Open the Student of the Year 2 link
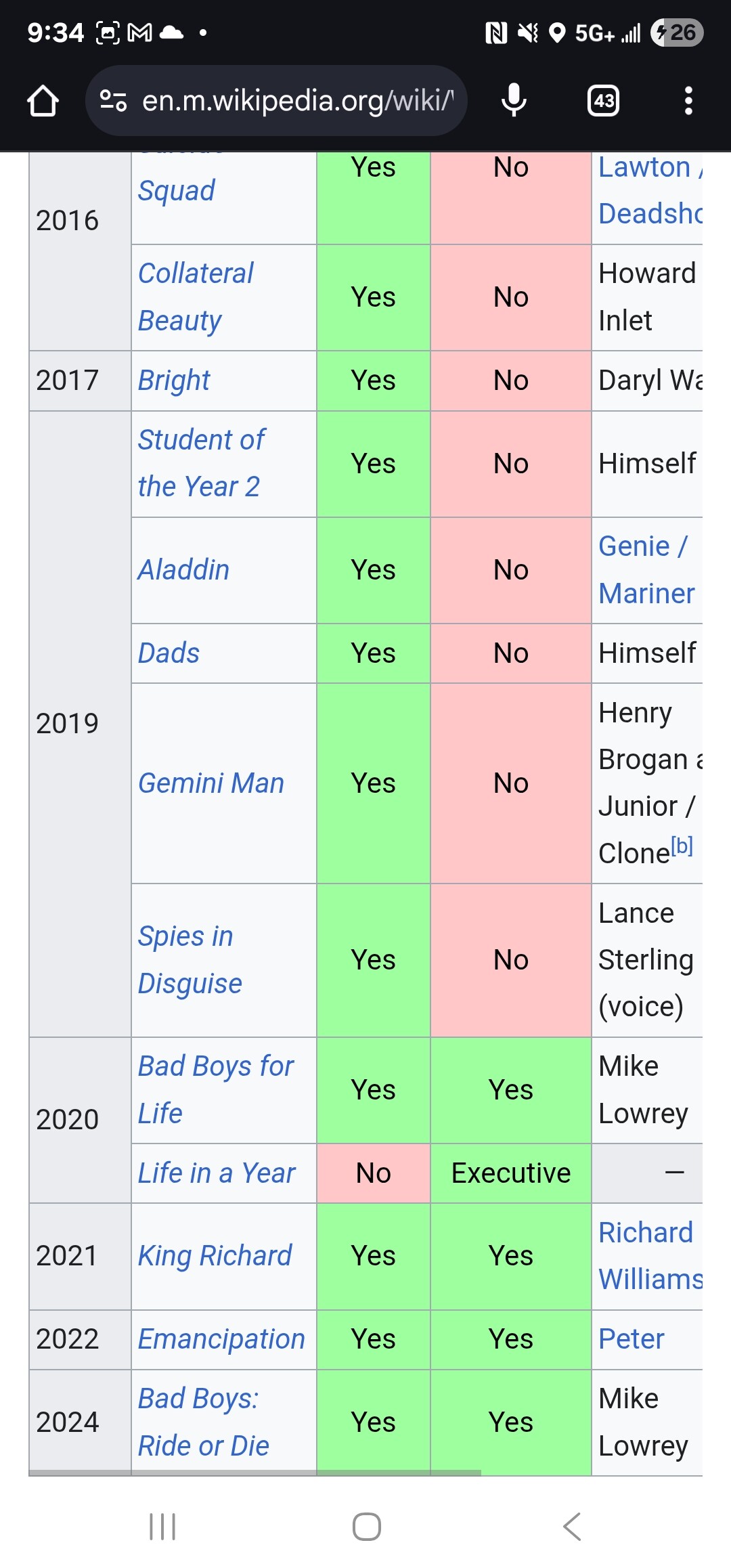Viewport: 731px width, 1568px height. click(201, 464)
